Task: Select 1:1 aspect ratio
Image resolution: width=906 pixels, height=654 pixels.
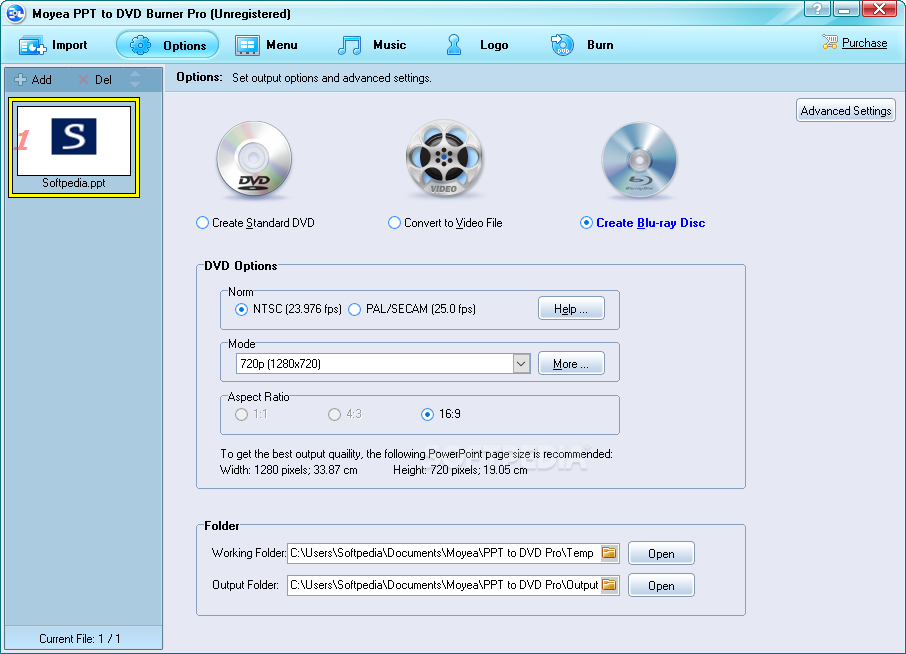Action: click(251, 414)
